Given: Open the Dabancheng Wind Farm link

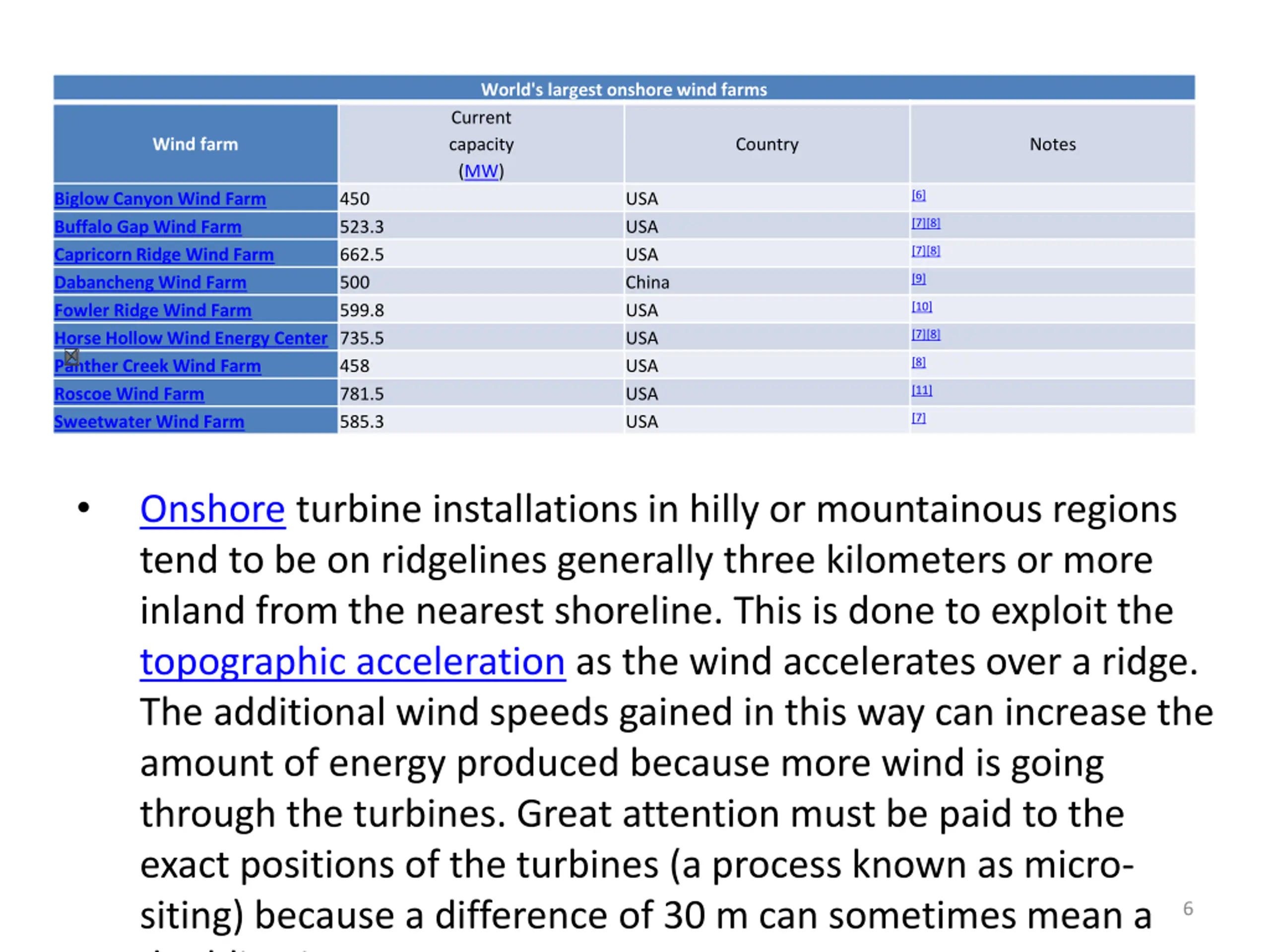Looking at the screenshot, I should pyautogui.click(x=150, y=282).
